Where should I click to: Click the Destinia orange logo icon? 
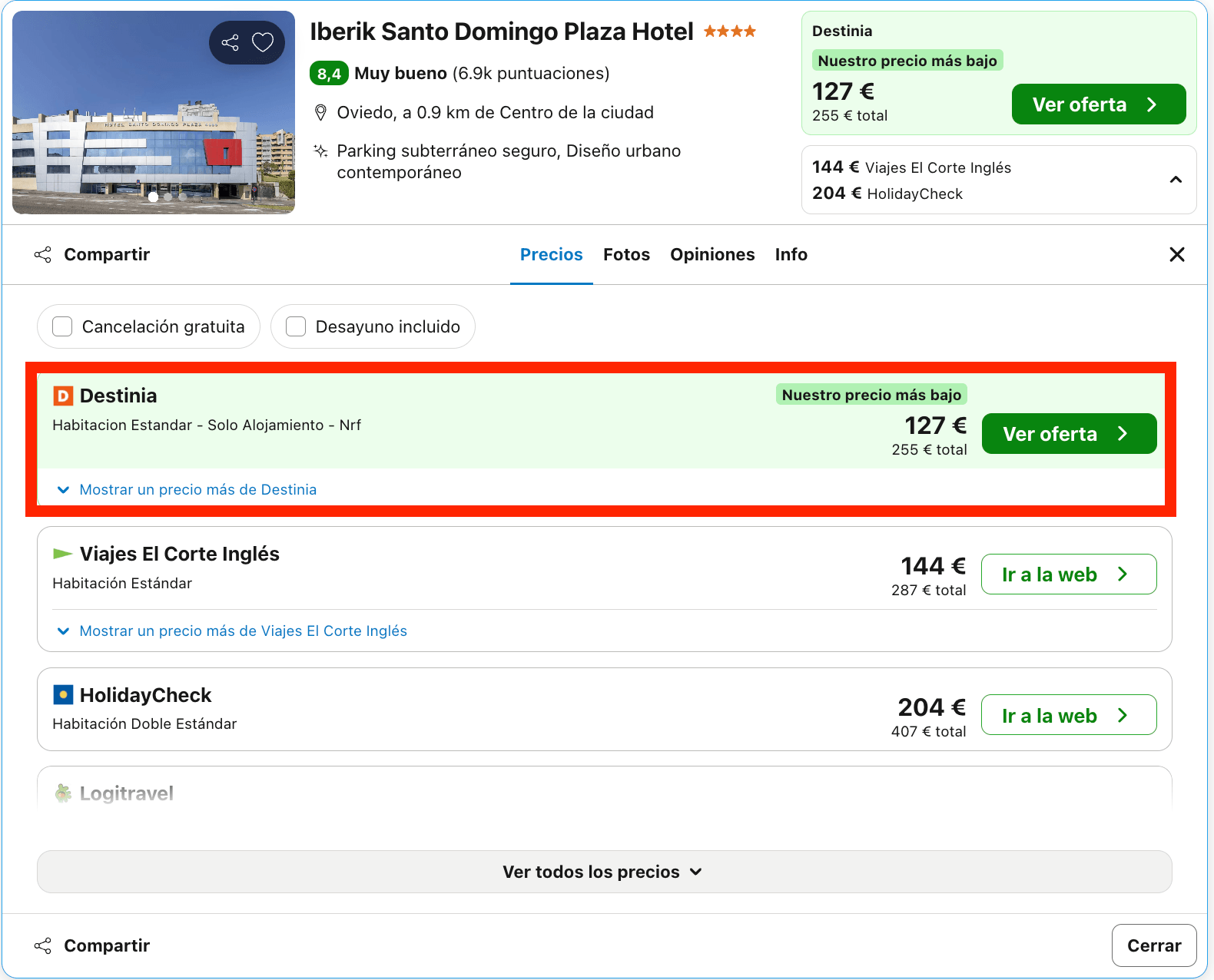[63, 396]
